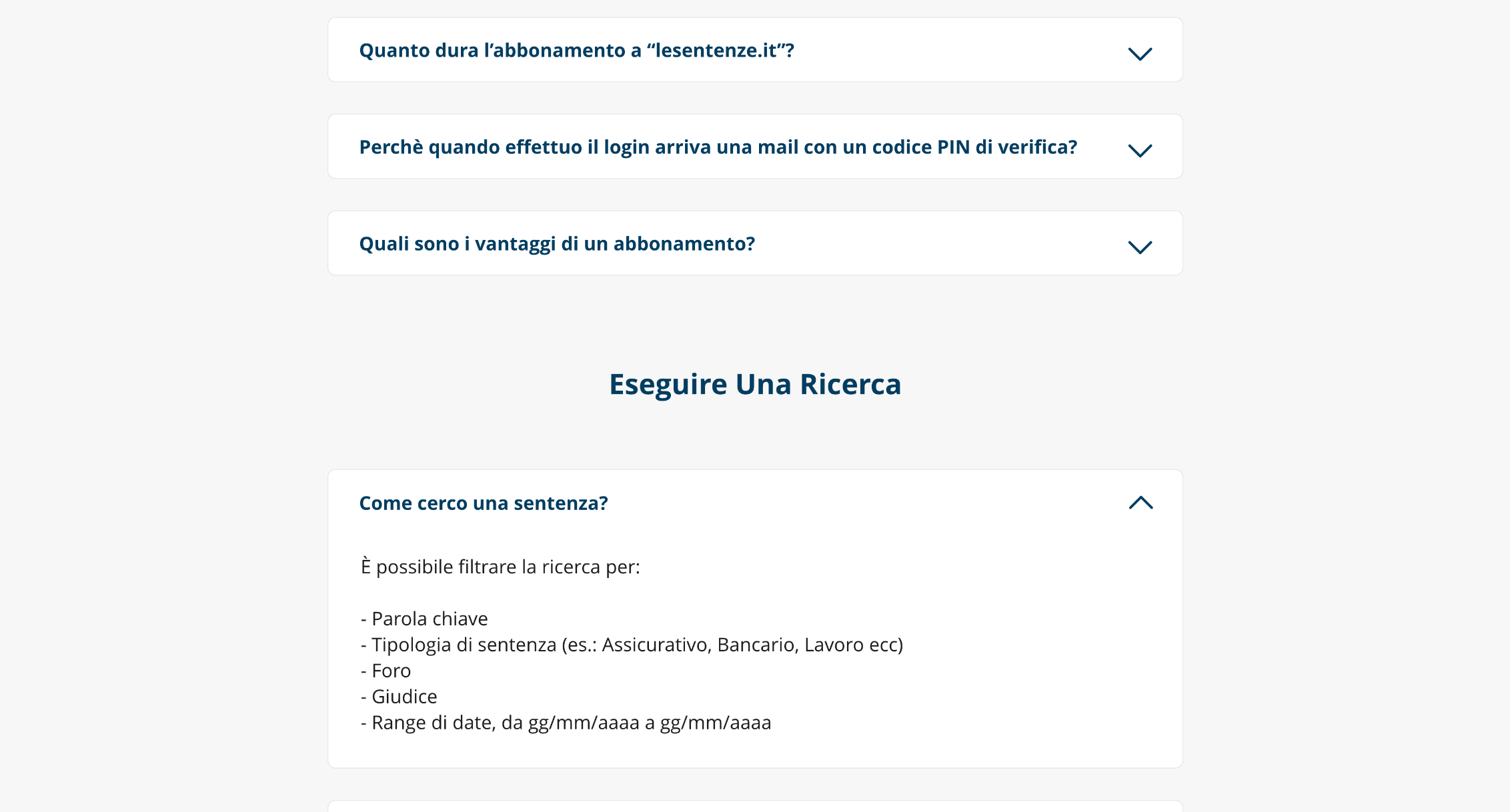Click the 'Tipologia di sentenza' filter line
Image resolution: width=1510 pixels, height=812 pixels.
coord(632,645)
